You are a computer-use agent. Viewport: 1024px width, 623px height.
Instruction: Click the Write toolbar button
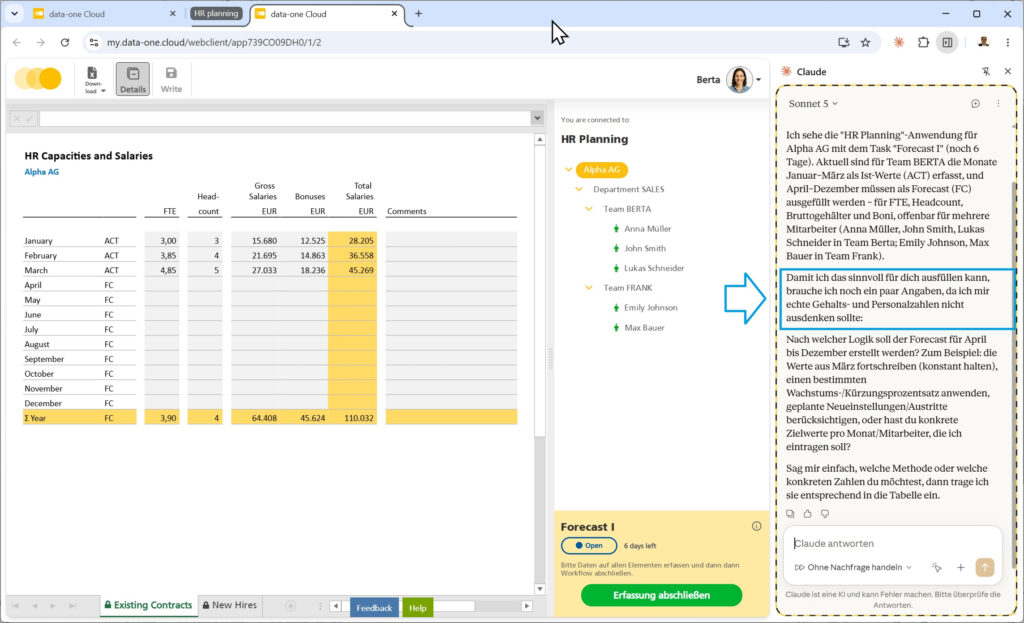click(x=171, y=79)
